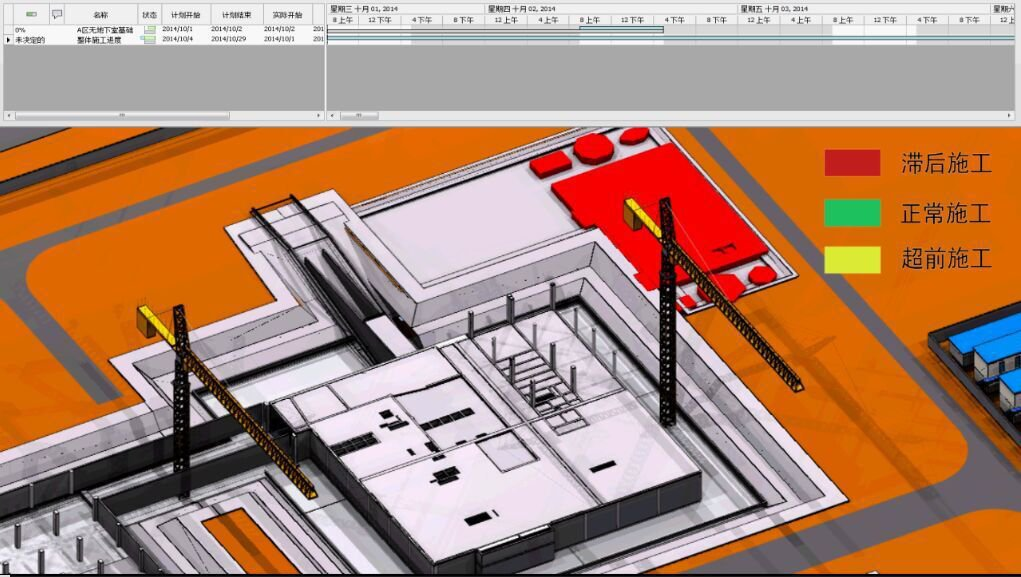This screenshot has width=1021, height=577.
Task: Click the task table horizontal scrollbar thumb
Action: coord(122,115)
